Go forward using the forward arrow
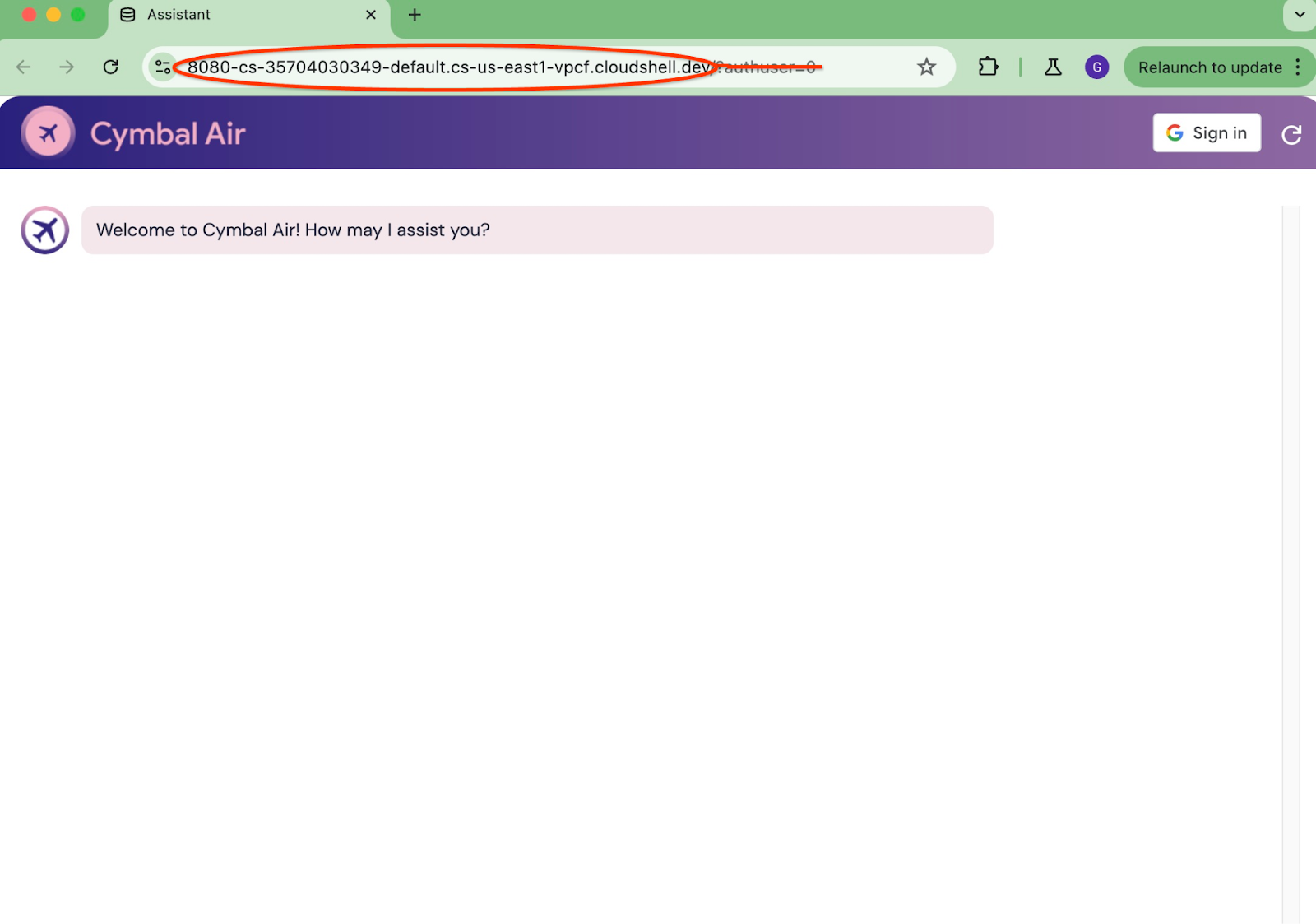This screenshot has width=1316, height=924. point(67,67)
